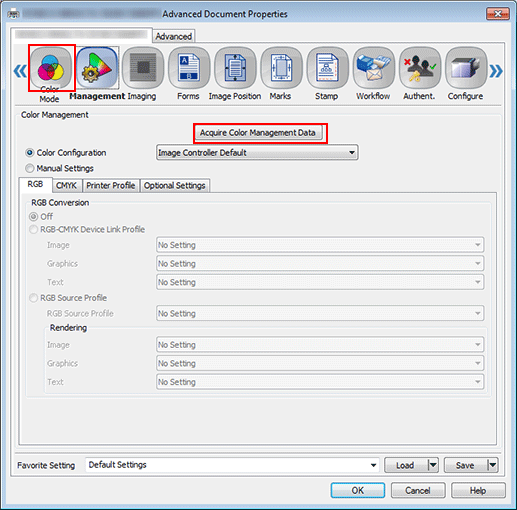Image resolution: width=517 pixels, height=510 pixels.
Task: Select the Off RGB conversion option
Action: click(33, 217)
